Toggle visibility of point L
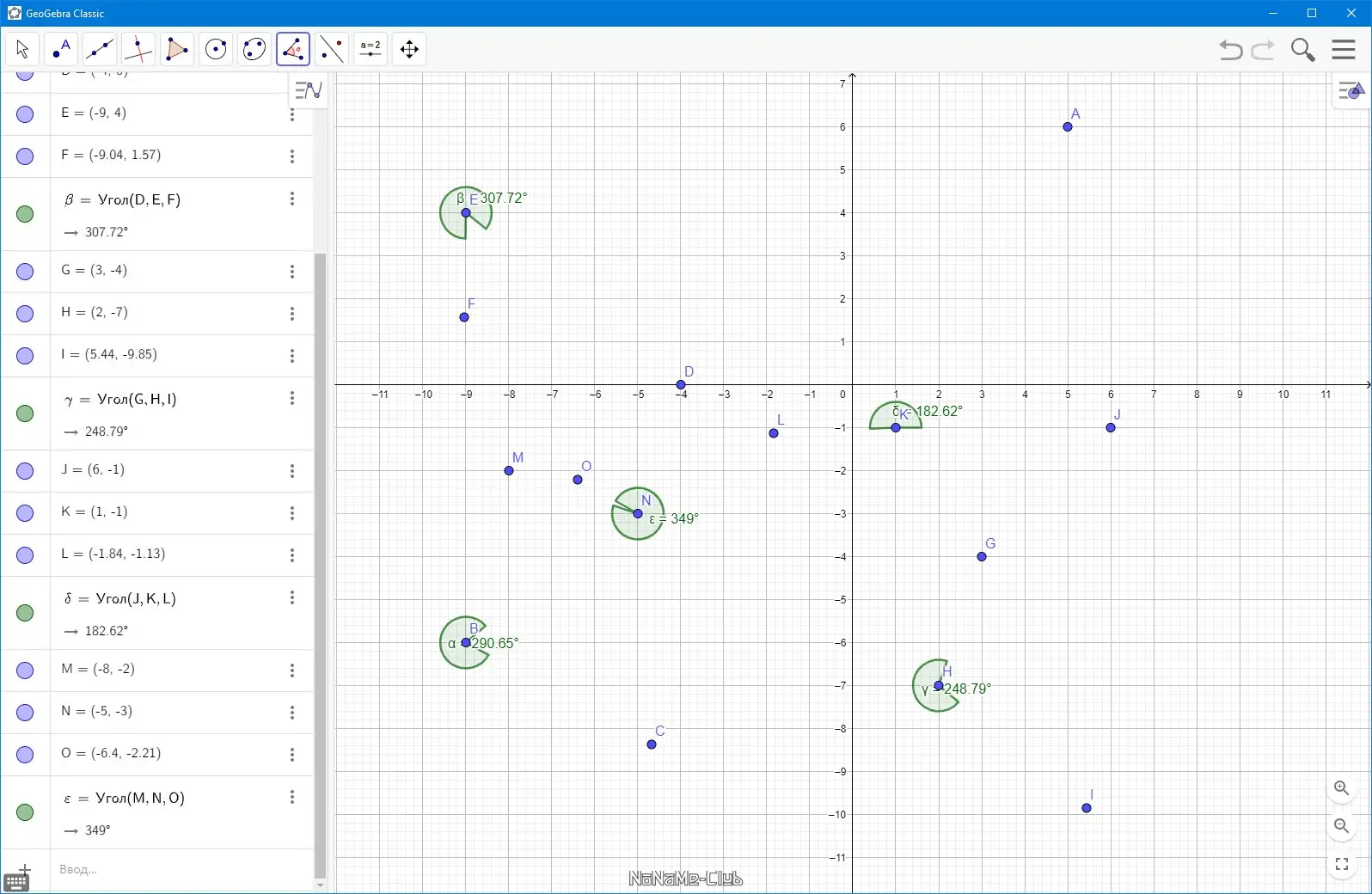The width and height of the screenshot is (1372, 894). coord(25,555)
